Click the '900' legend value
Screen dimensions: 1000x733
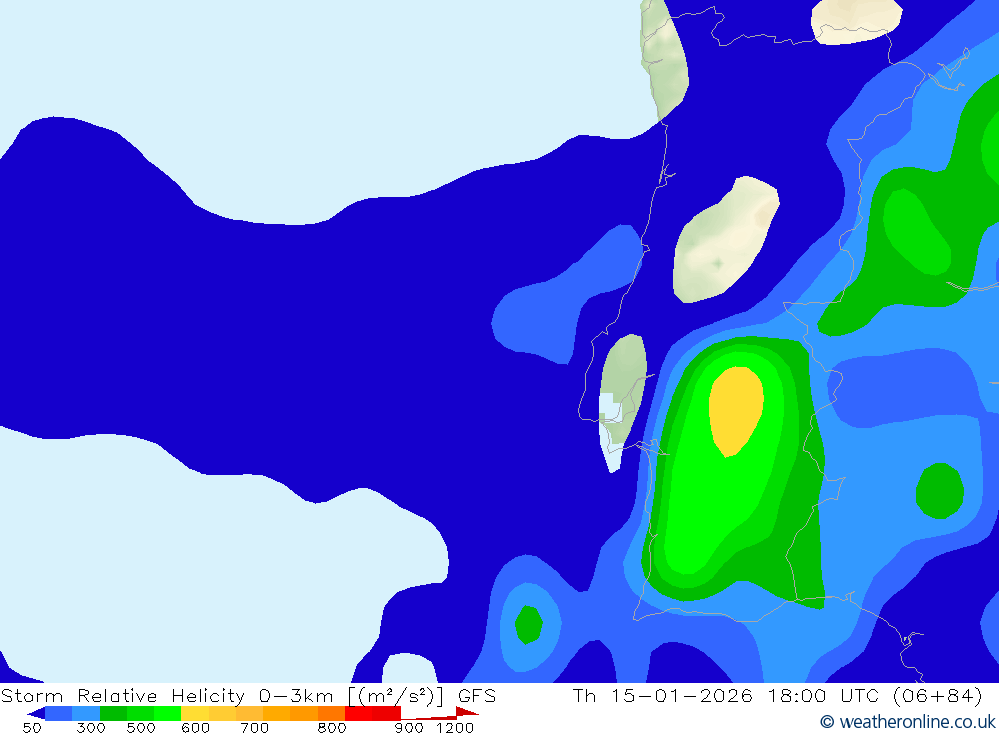point(408,728)
